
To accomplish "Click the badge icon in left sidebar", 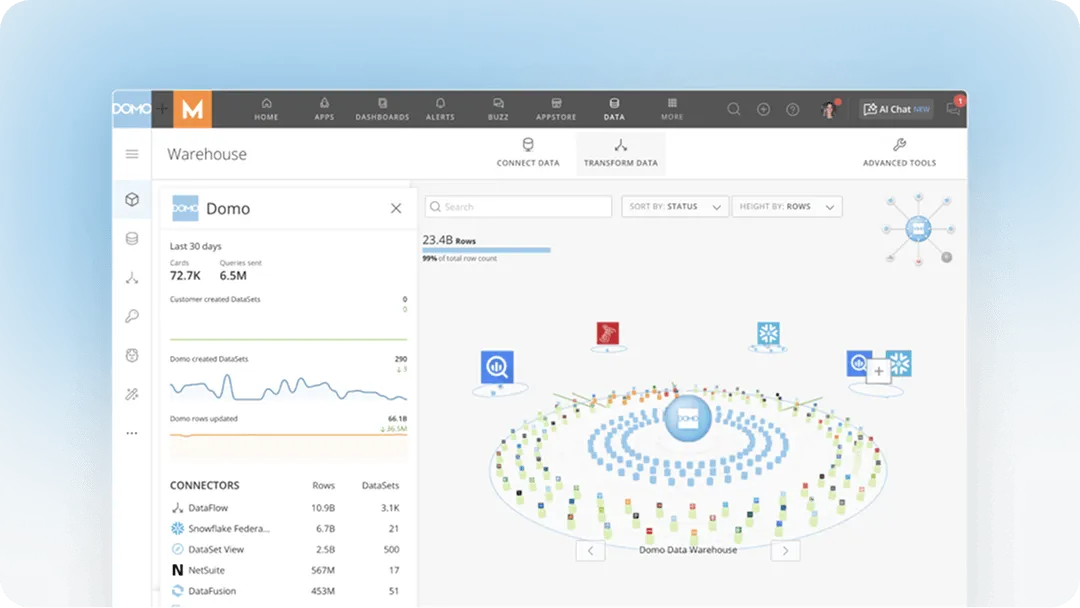I will 132,355.
